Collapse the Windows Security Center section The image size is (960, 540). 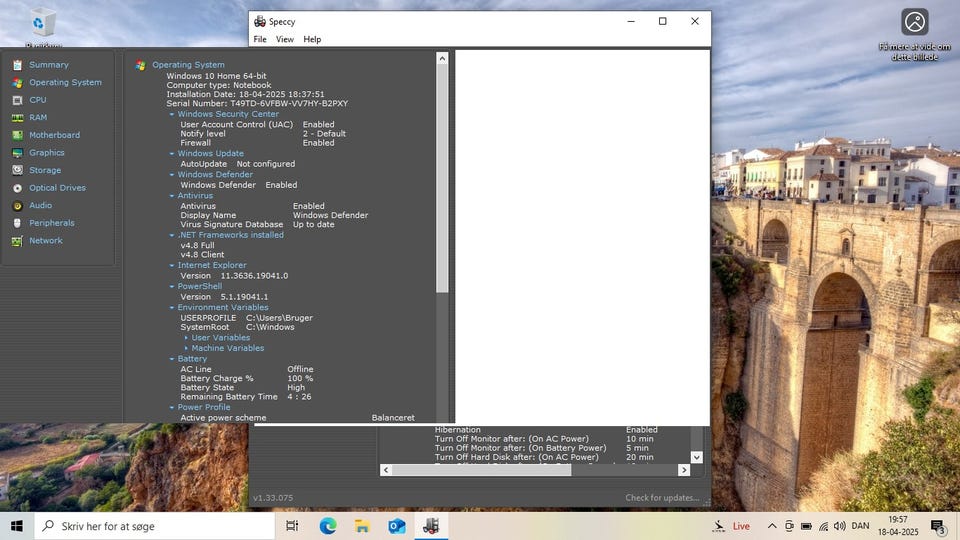(172, 114)
